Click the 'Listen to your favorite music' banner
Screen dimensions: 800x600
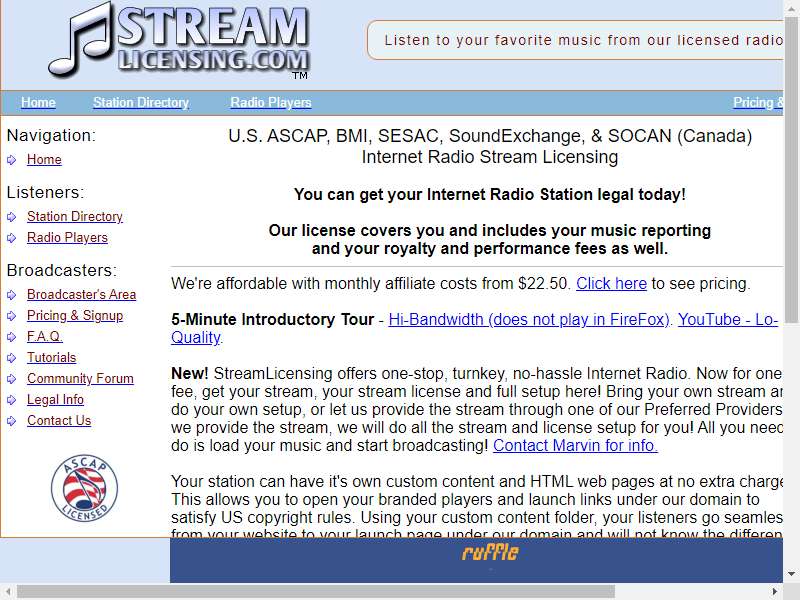[x=575, y=40]
